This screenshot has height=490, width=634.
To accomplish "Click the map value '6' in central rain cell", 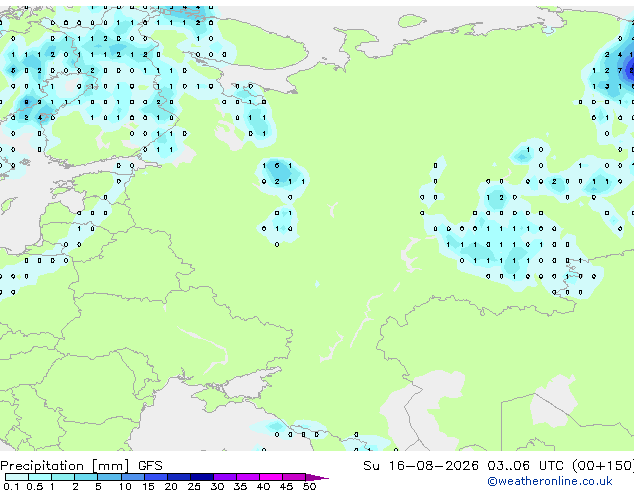I will click(x=277, y=166).
